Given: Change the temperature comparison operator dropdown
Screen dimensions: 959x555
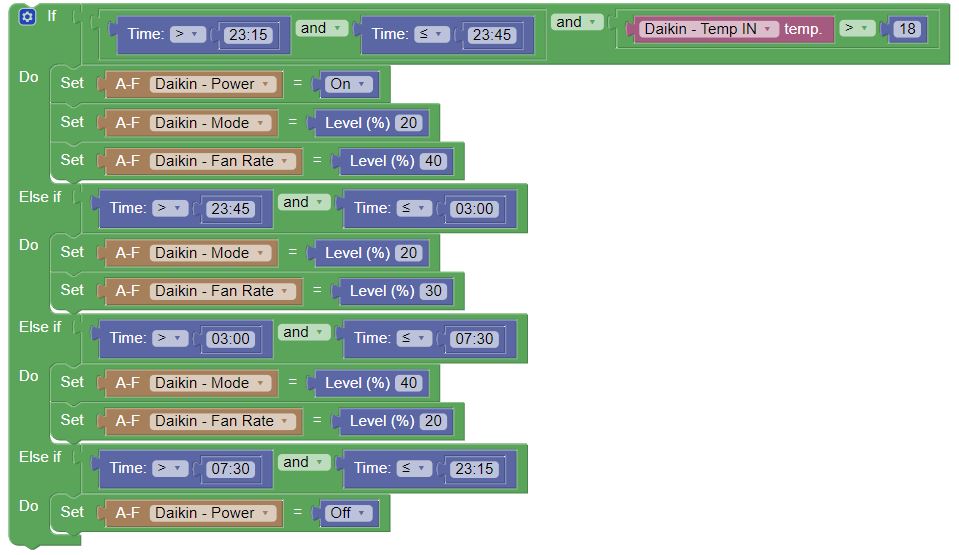Looking at the screenshot, I should pyautogui.click(x=857, y=28).
